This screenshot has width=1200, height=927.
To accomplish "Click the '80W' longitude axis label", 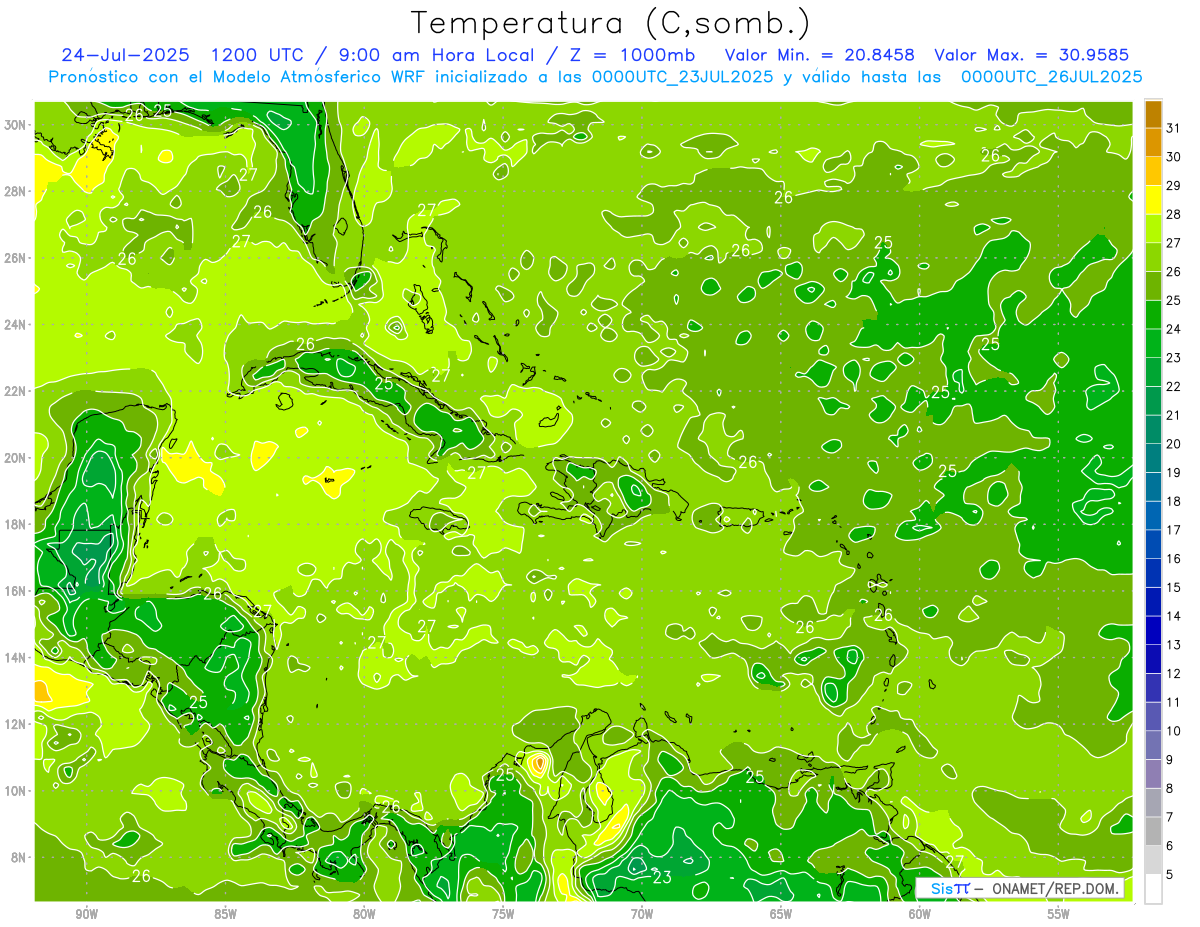I will click(364, 914).
